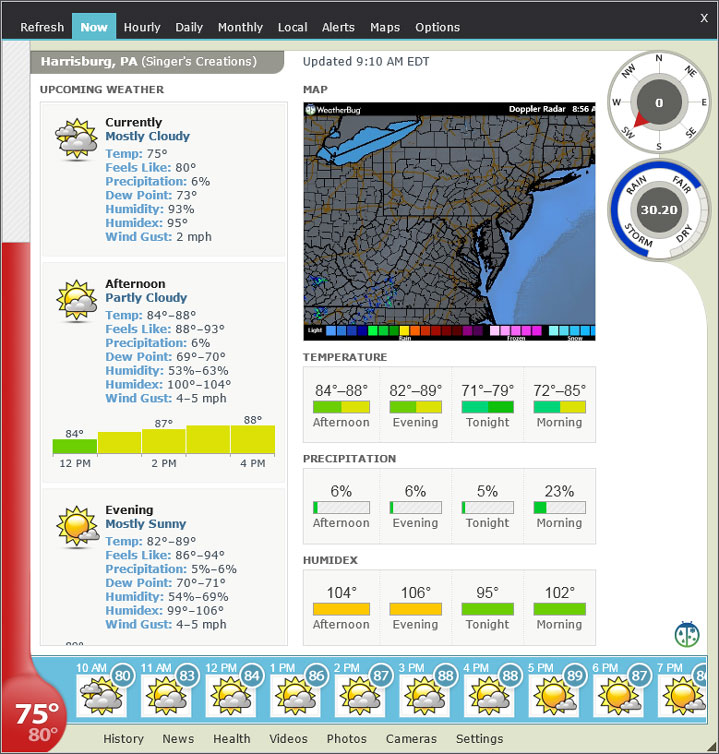Image resolution: width=719 pixels, height=754 pixels.
Task: Click the 'Dew Point: 73°' current reading
Action: (x=151, y=195)
